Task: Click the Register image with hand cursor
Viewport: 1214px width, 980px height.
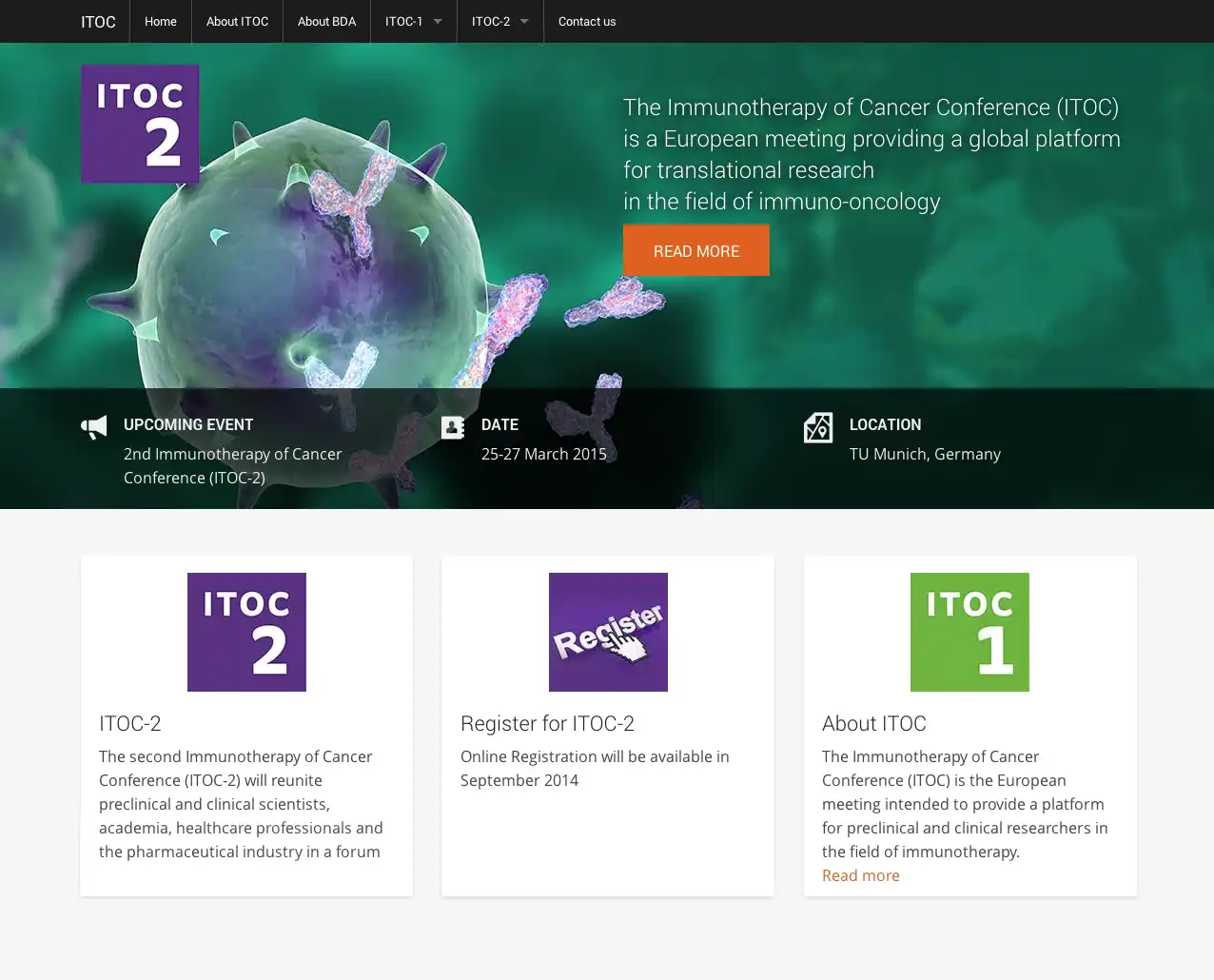Action: [608, 632]
